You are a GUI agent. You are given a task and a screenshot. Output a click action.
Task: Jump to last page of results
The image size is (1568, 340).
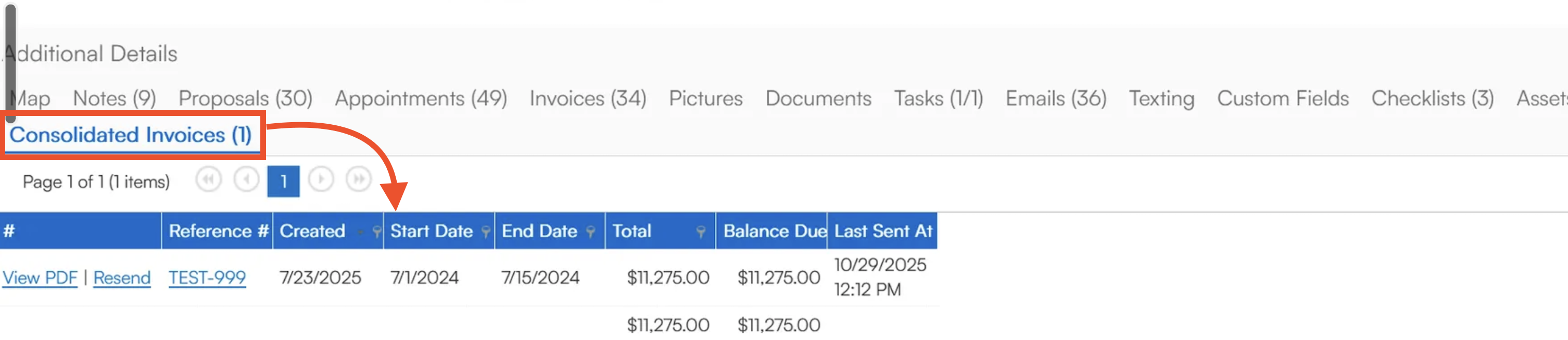[359, 180]
